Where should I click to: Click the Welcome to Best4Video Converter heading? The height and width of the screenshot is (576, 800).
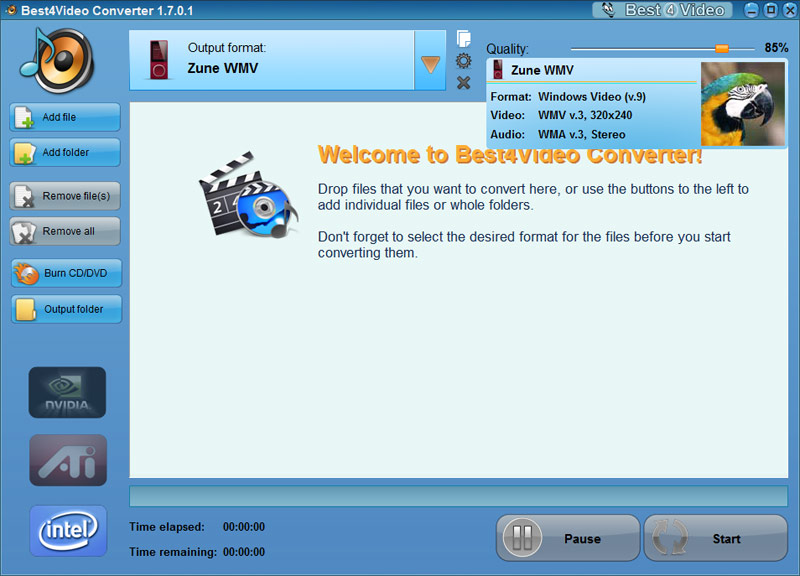(510, 155)
